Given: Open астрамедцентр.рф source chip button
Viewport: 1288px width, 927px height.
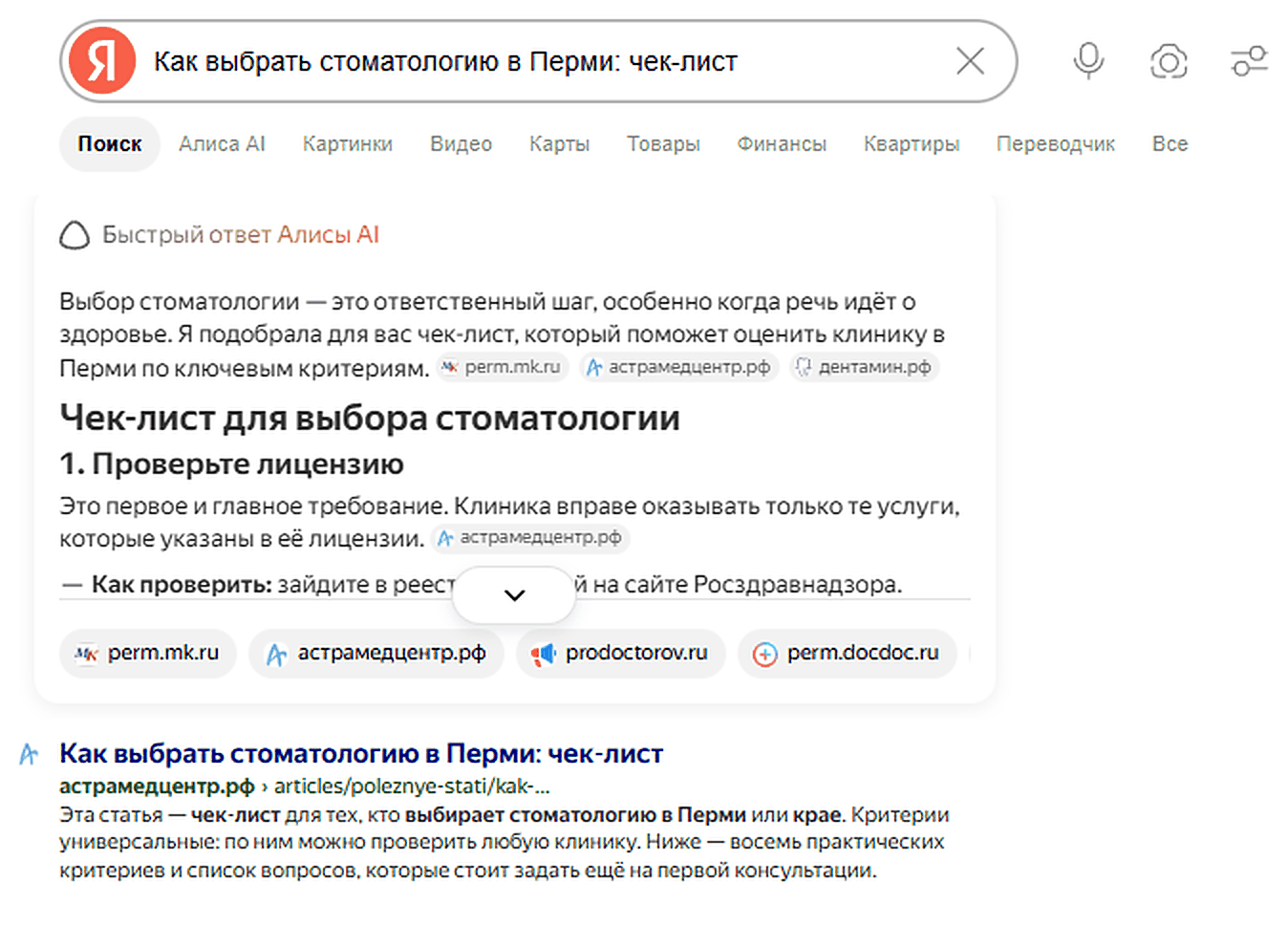Looking at the screenshot, I should 376,654.
